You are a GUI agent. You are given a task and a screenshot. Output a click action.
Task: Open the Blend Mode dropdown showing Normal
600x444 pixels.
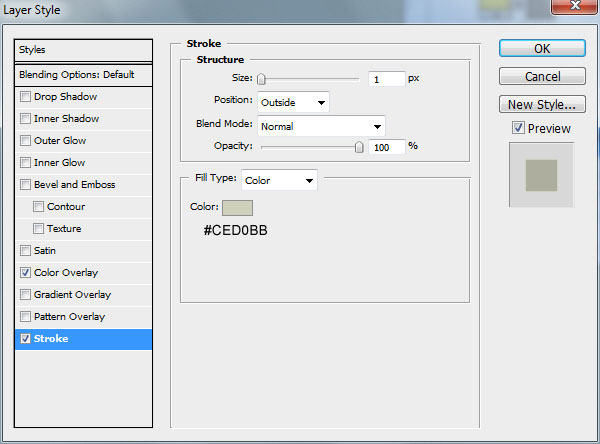(321, 126)
